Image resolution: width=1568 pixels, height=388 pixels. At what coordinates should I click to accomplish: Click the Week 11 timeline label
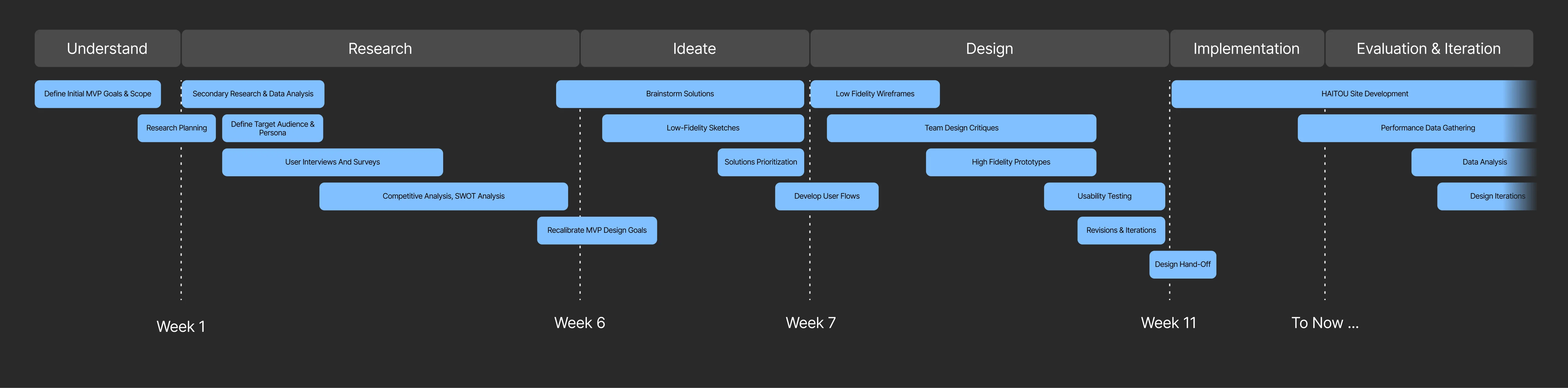tap(1169, 323)
